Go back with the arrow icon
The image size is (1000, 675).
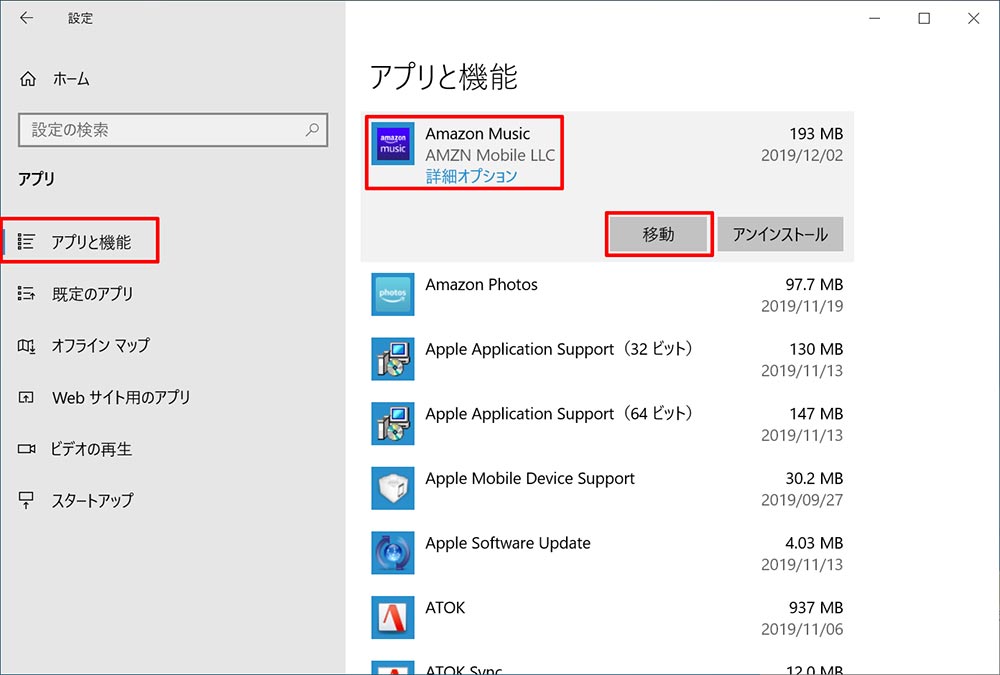[x=26, y=18]
